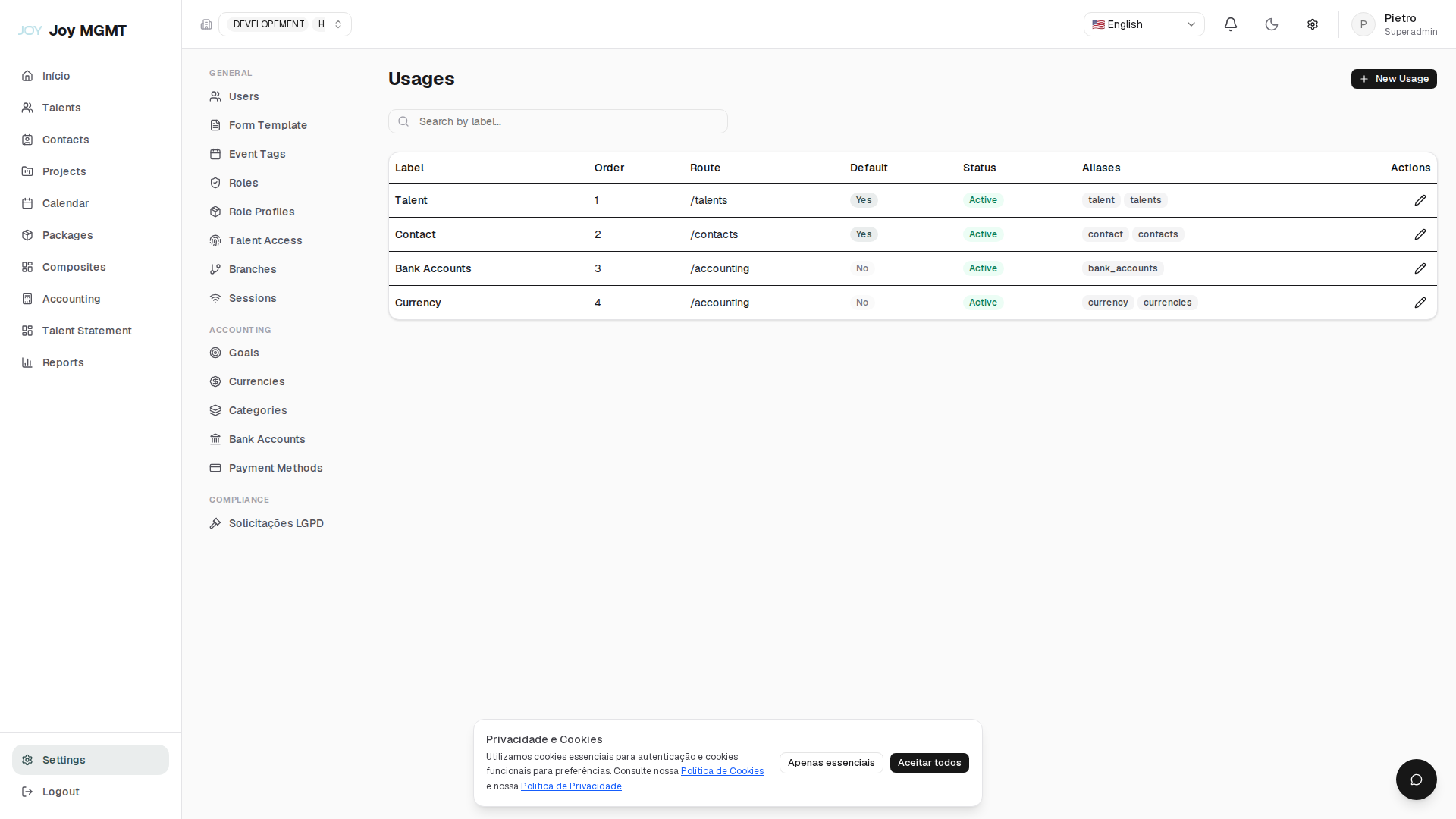Open Talents in the main sidebar
This screenshot has height=819, width=1456.
click(x=90, y=108)
